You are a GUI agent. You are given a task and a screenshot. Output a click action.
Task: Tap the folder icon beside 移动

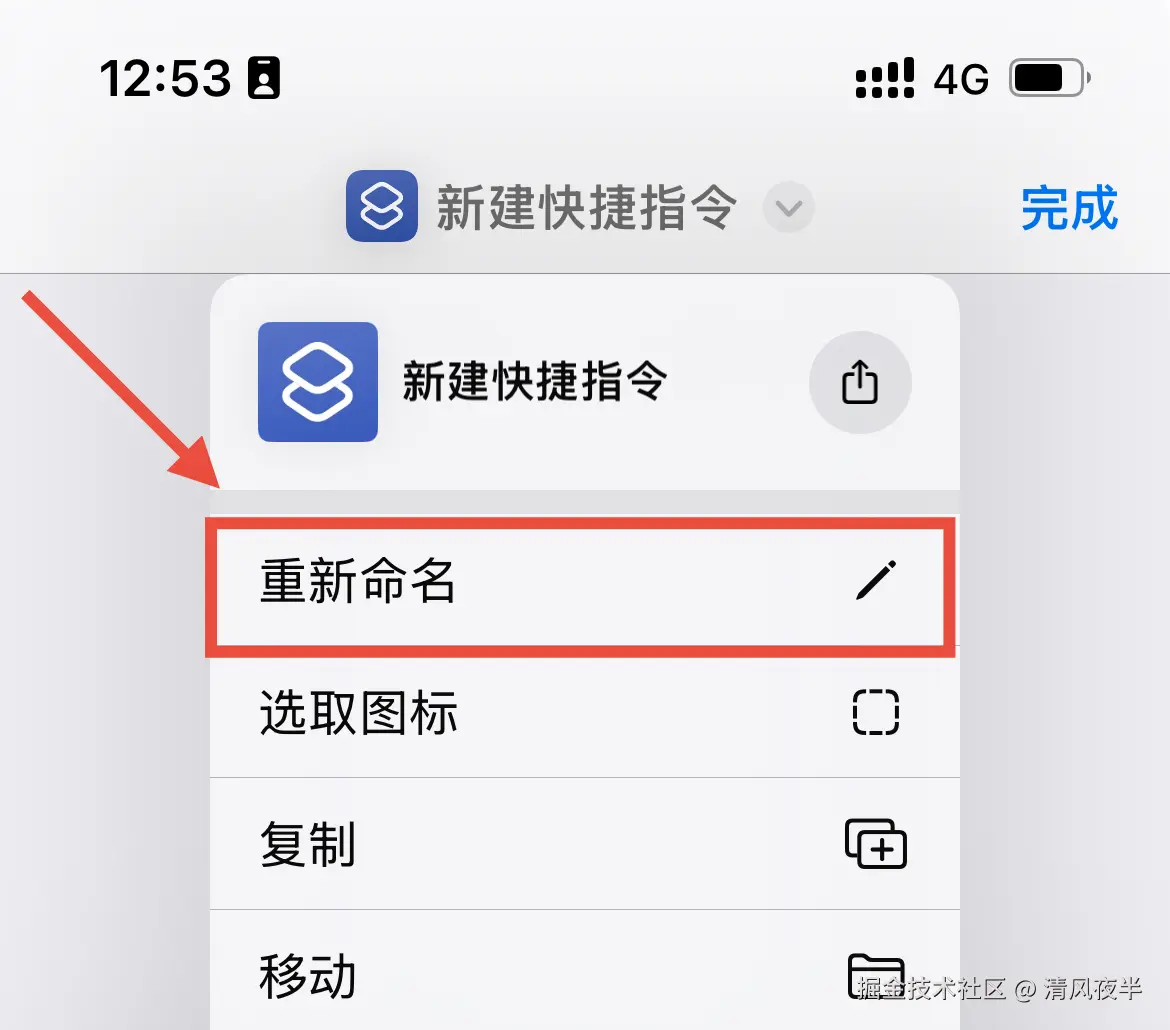pyautogui.click(x=876, y=975)
